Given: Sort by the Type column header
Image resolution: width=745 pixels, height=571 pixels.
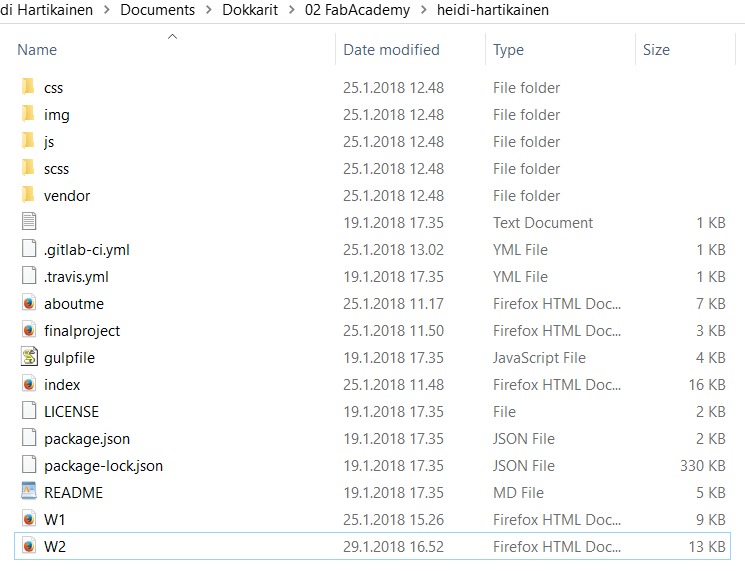Looking at the screenshot, I should point(508,50).
